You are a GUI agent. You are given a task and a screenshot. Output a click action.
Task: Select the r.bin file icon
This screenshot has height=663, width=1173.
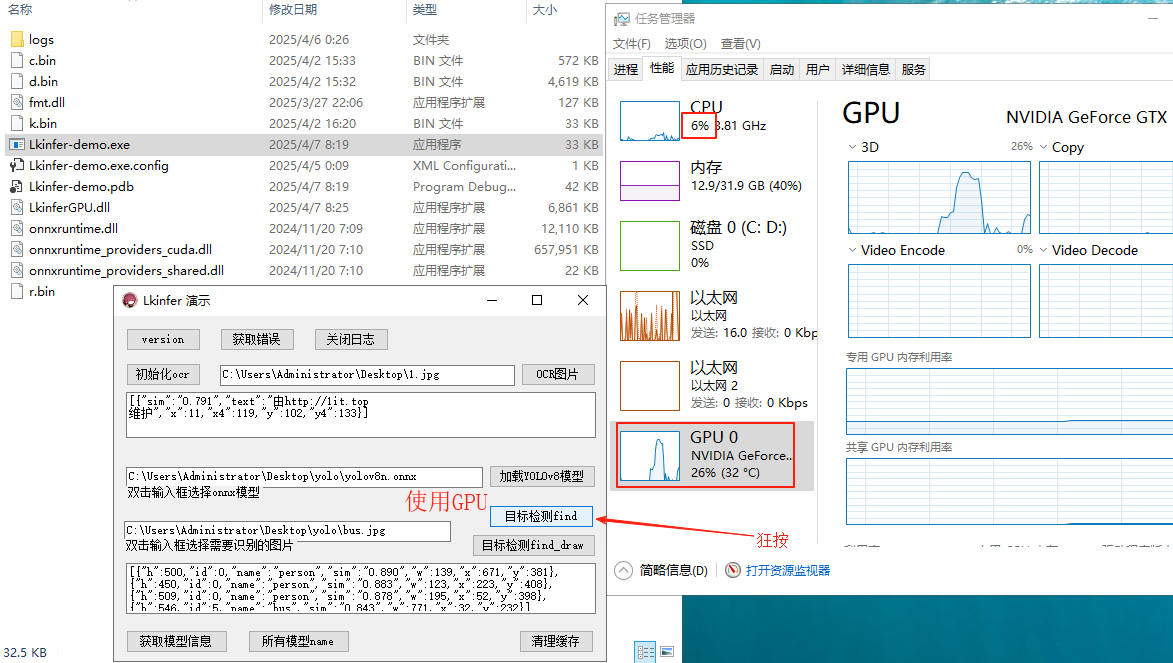pyautogui.click(x=17, y=291)
